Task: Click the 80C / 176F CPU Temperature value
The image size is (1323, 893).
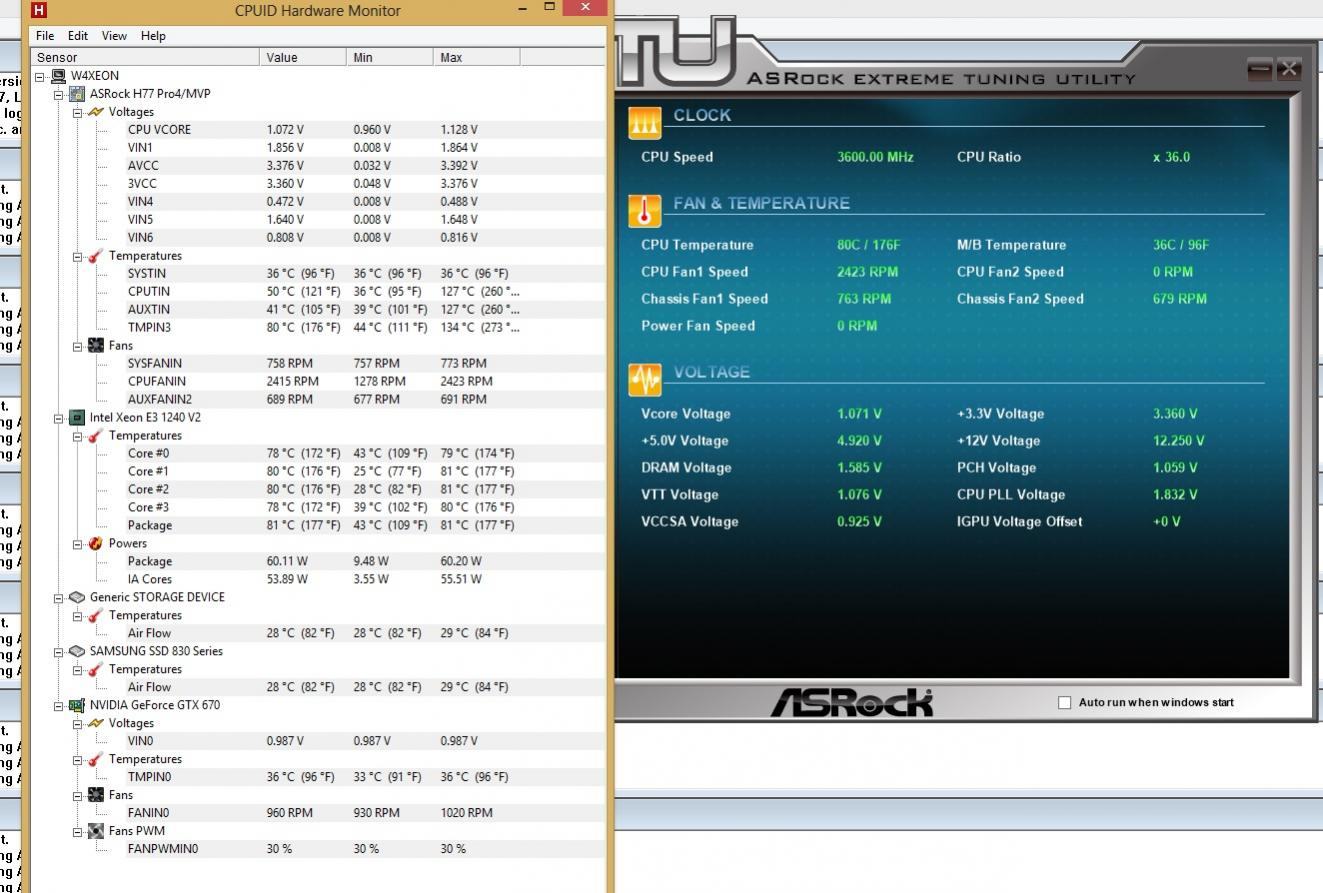Action: pos(869,245)
